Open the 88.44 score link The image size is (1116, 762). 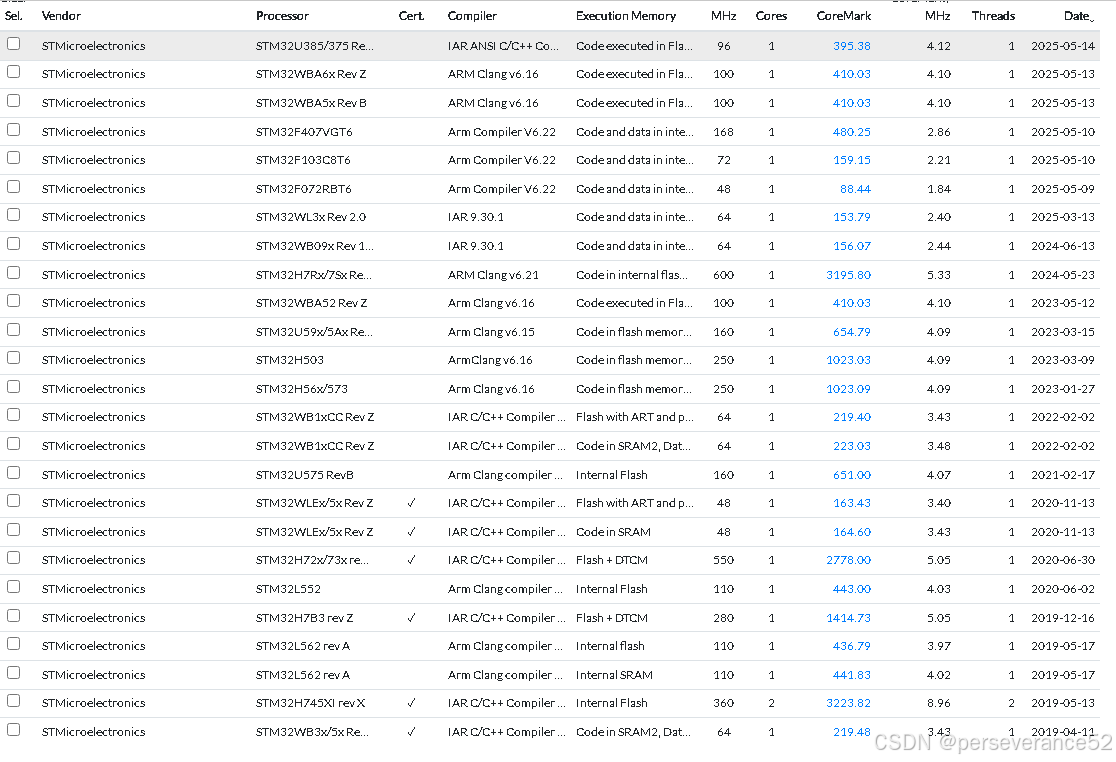coord(856,189)
